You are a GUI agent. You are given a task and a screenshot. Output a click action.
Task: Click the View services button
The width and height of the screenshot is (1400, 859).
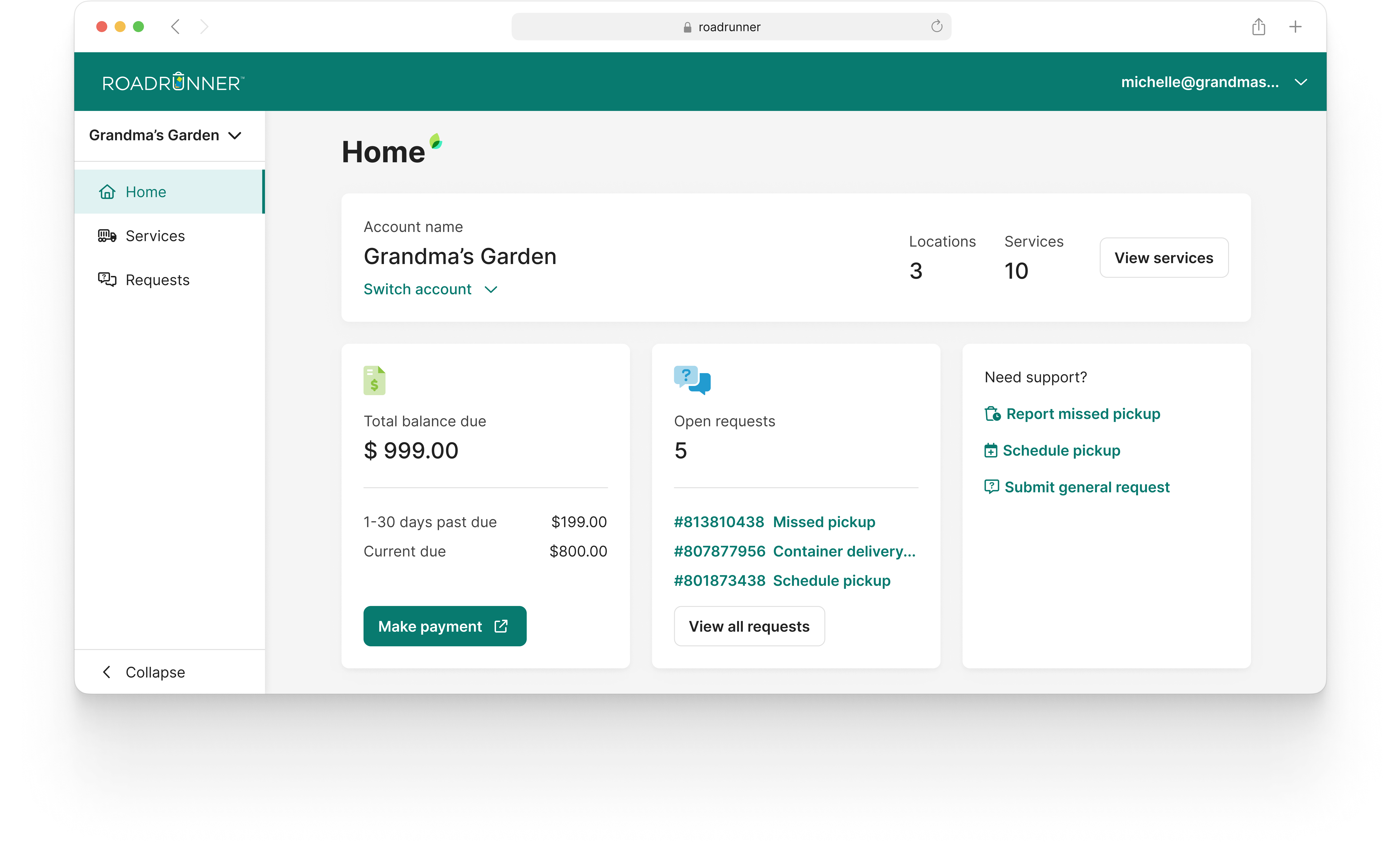(x=1164, y=258)
